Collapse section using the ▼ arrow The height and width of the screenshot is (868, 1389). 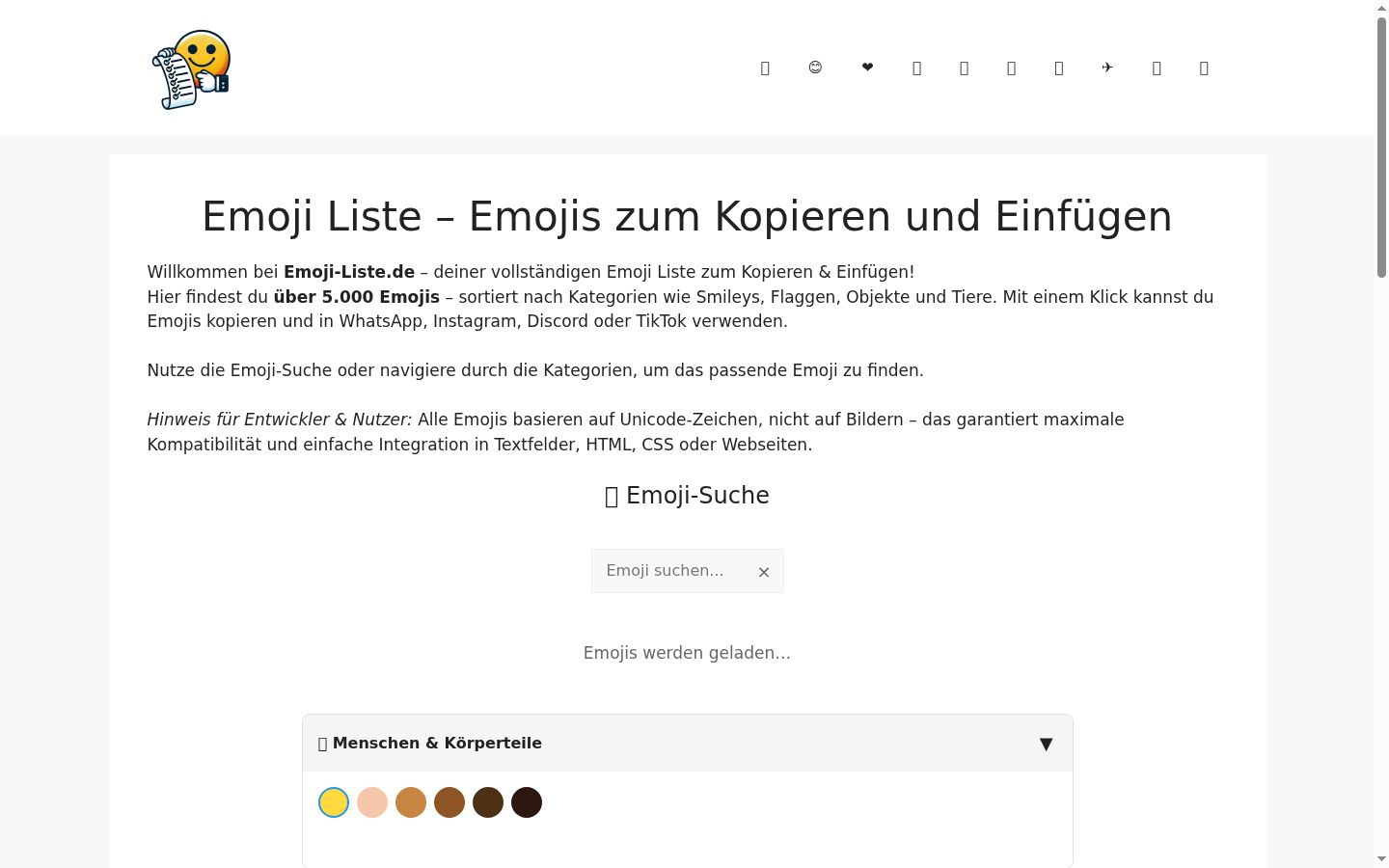[x=1046, y=744]
